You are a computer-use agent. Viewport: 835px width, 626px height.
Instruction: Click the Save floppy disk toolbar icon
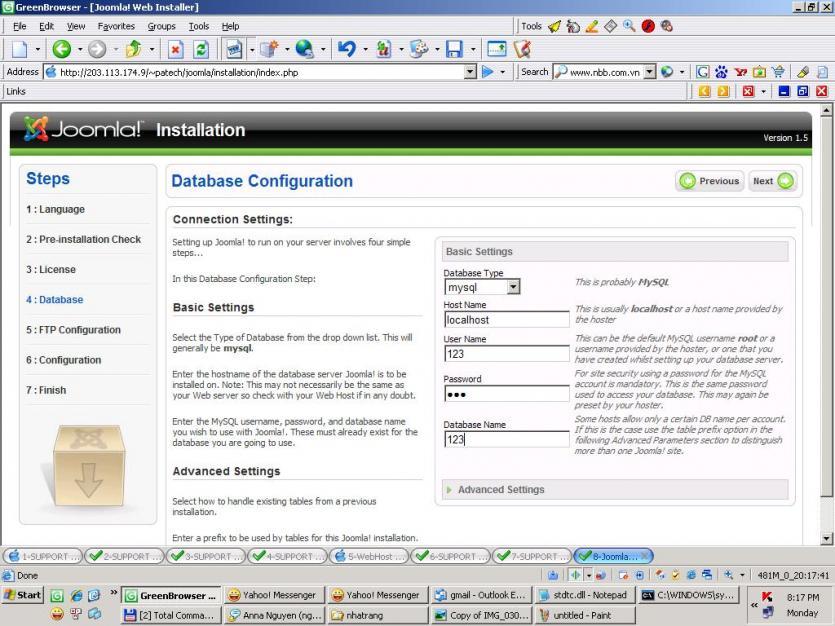454,50
